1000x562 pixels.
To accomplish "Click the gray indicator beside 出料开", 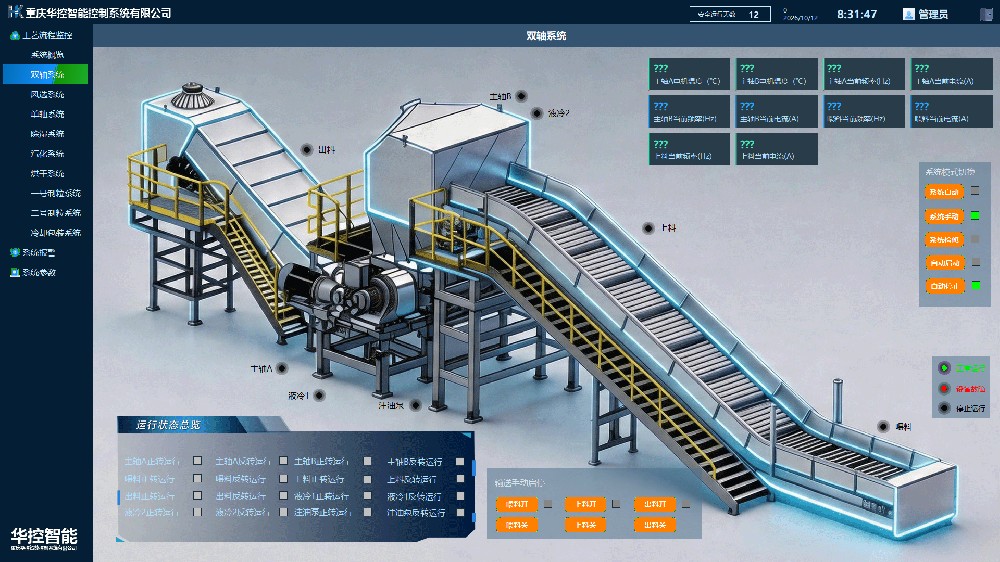I will point(686,504).
